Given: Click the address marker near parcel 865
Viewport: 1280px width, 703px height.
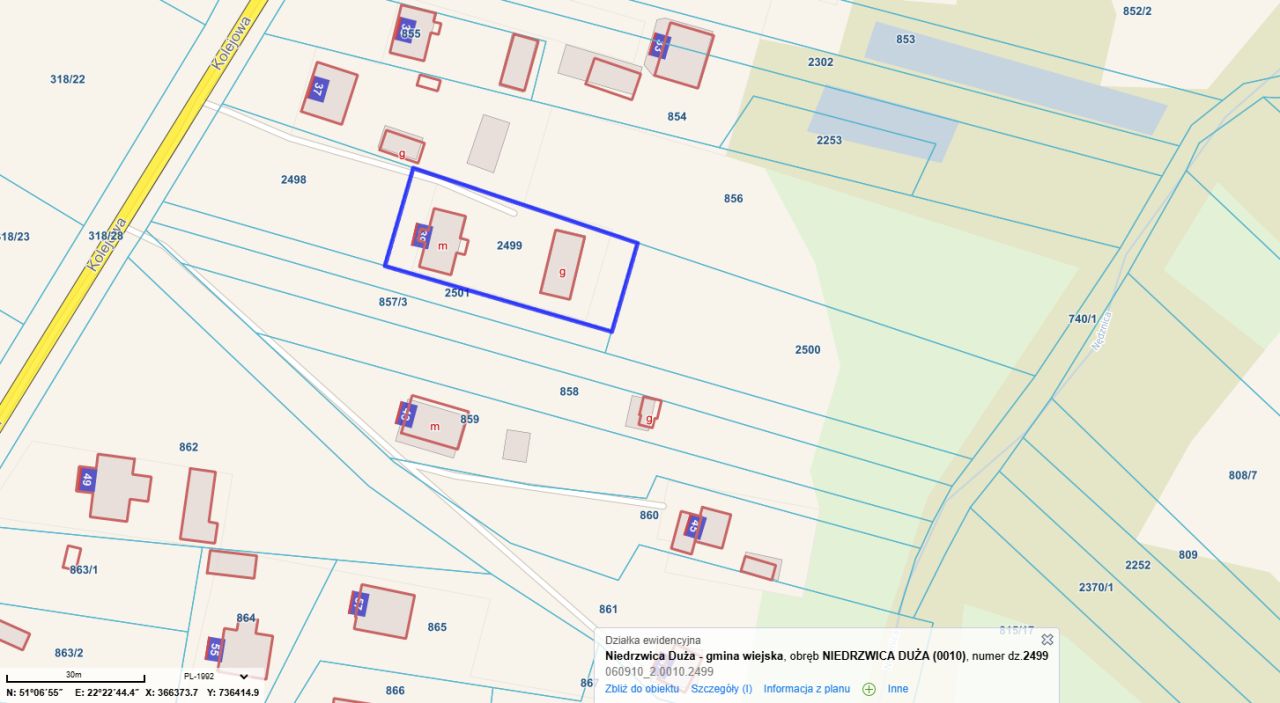Looking at the screenshot, I should (x=358, y=603).
